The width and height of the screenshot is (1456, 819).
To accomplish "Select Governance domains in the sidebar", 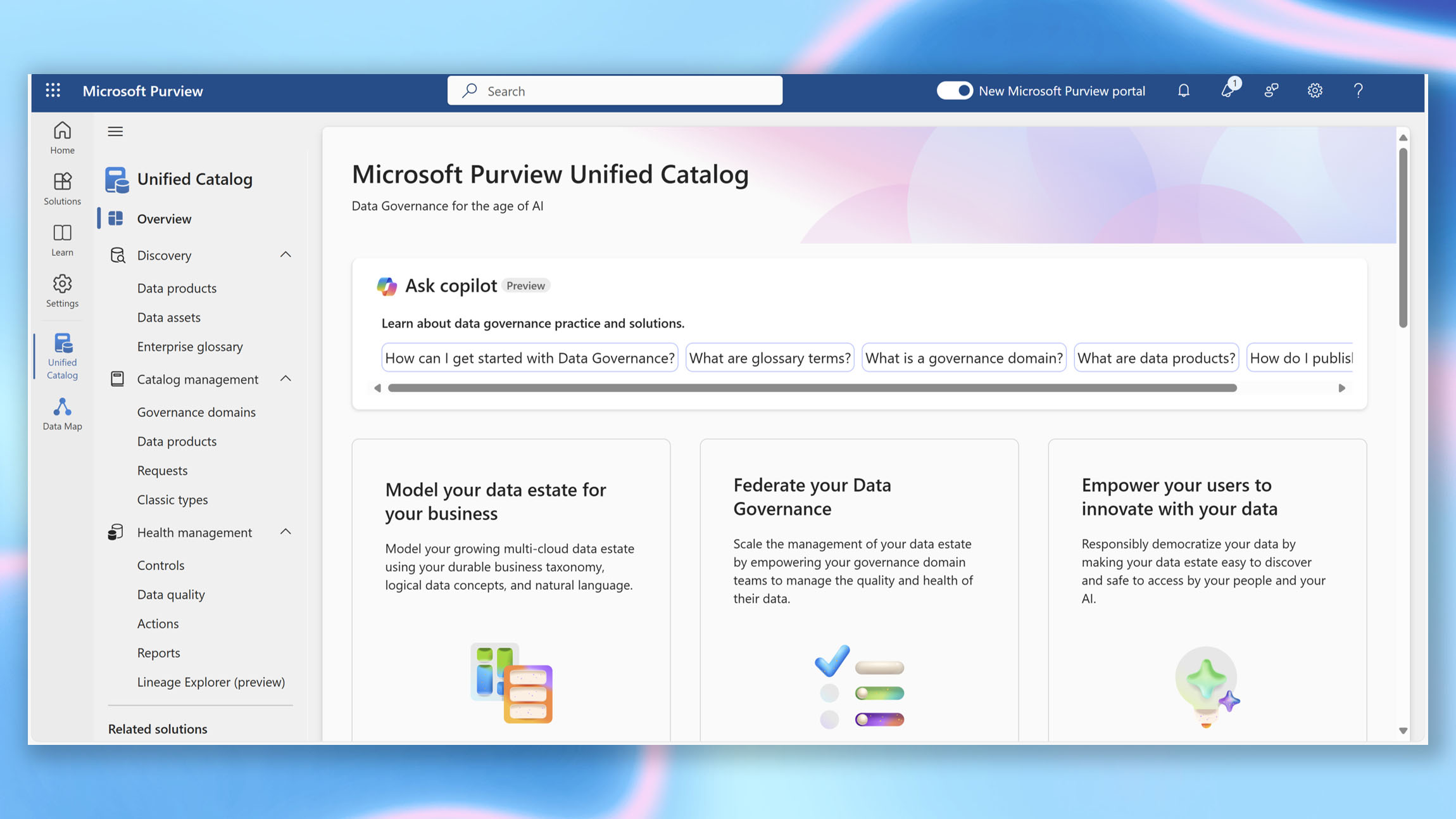I will 196,412.
